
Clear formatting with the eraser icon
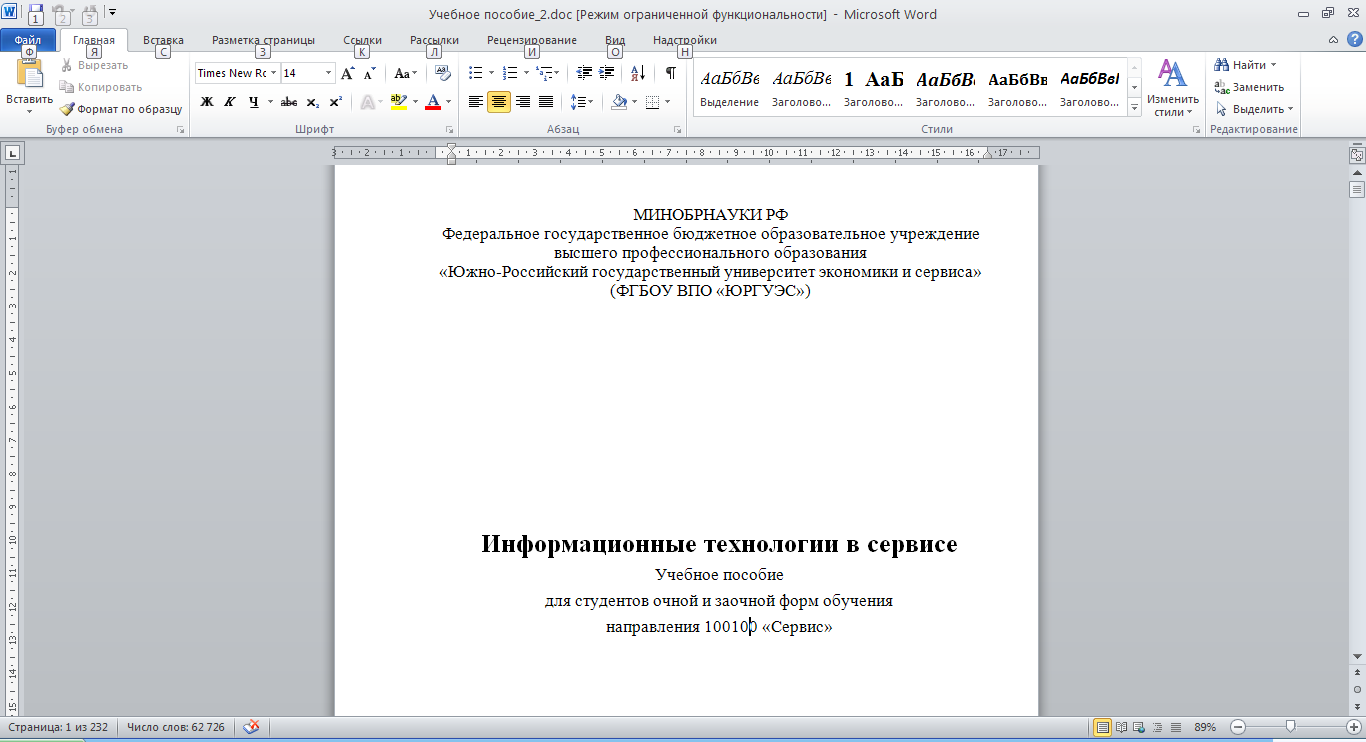pyautogui.click(x=443, y=73)
